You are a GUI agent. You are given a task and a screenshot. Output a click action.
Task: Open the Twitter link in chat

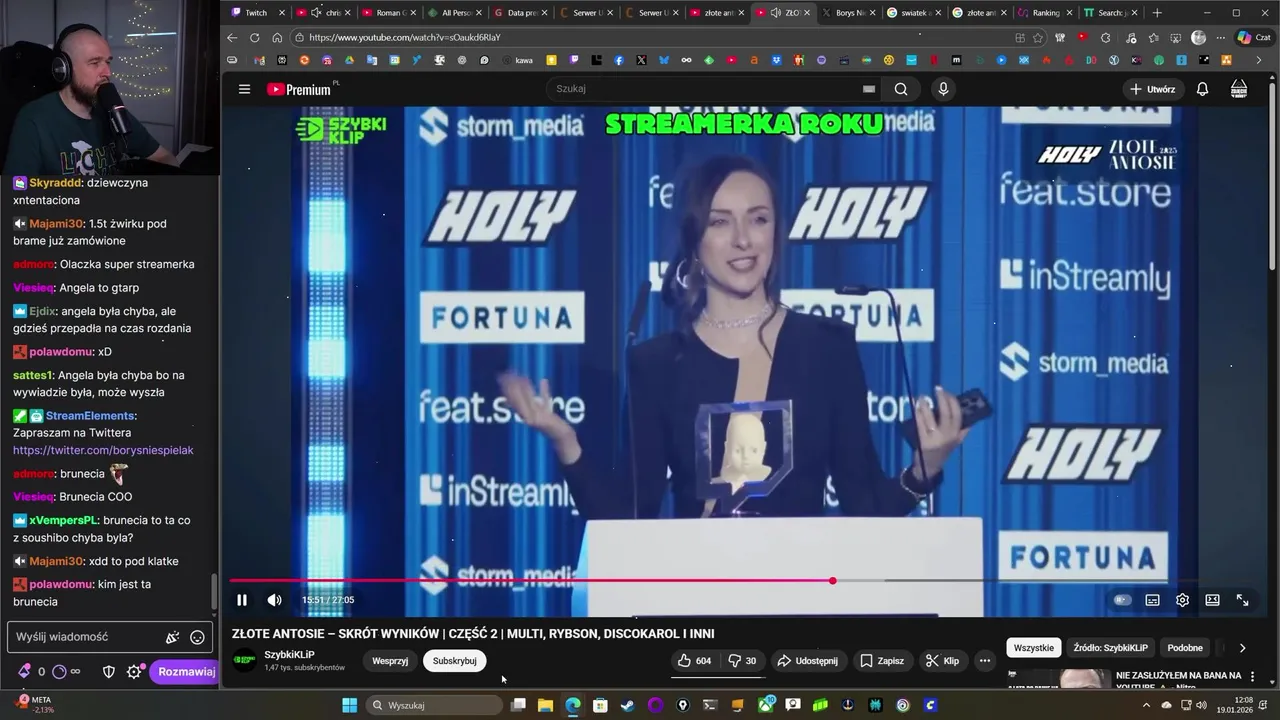[103, 450]
